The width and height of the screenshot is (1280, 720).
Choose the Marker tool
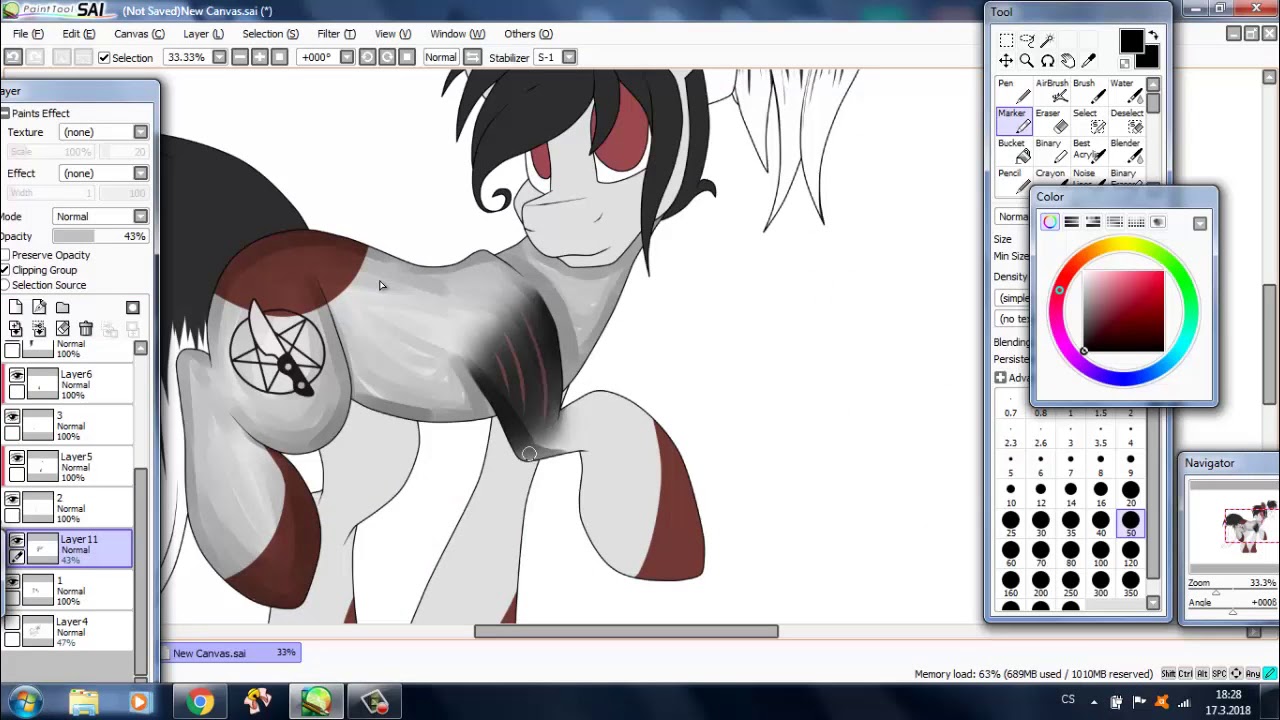[1013, 120]
